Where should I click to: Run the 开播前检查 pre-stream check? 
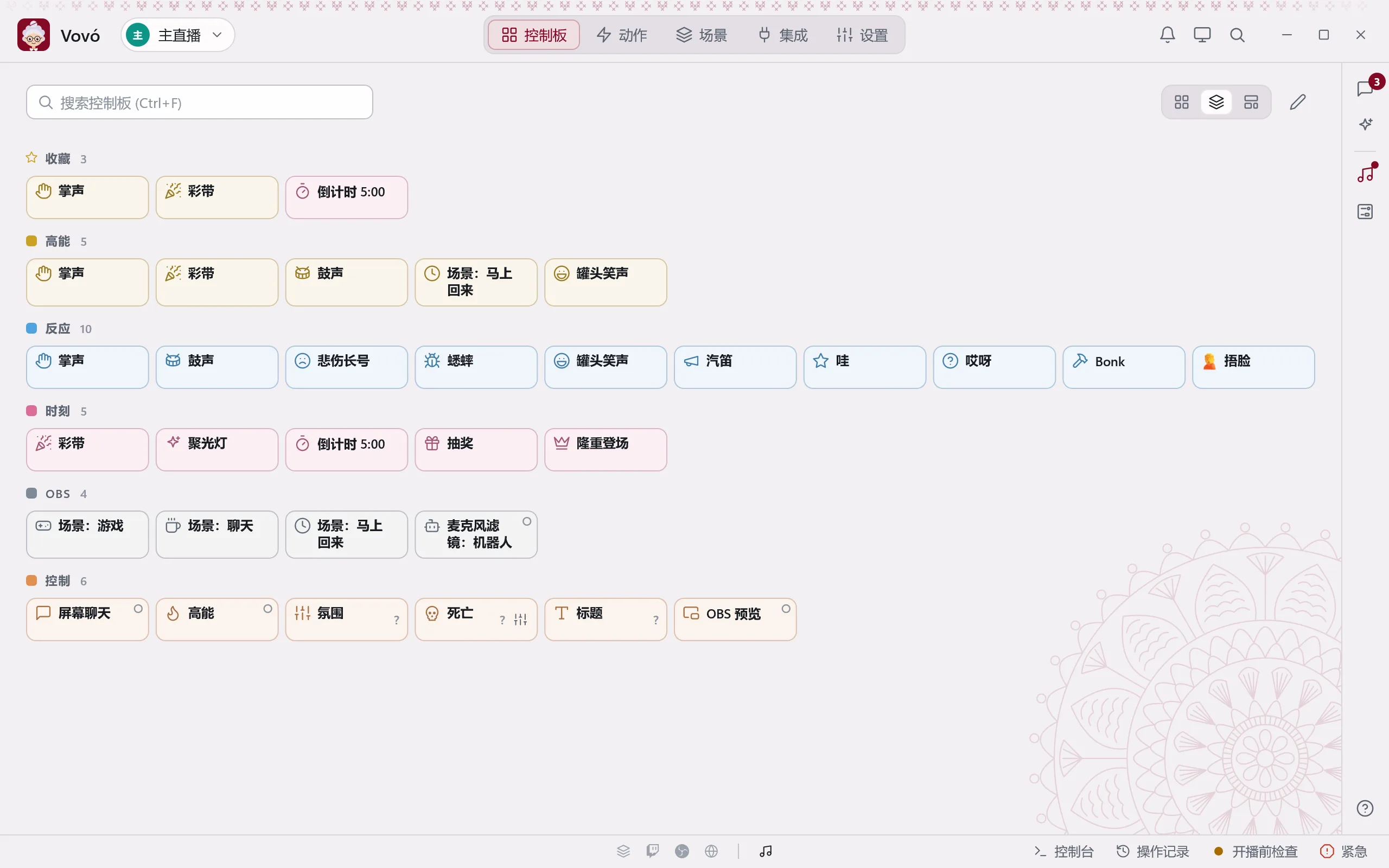(x=1256, y=851)
